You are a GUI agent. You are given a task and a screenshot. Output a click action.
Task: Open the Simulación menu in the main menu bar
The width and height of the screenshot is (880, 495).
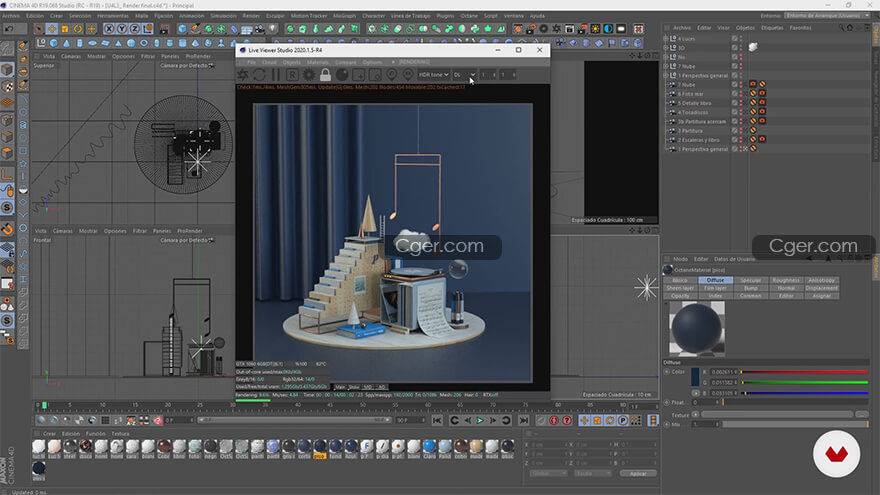coord(223,16)
